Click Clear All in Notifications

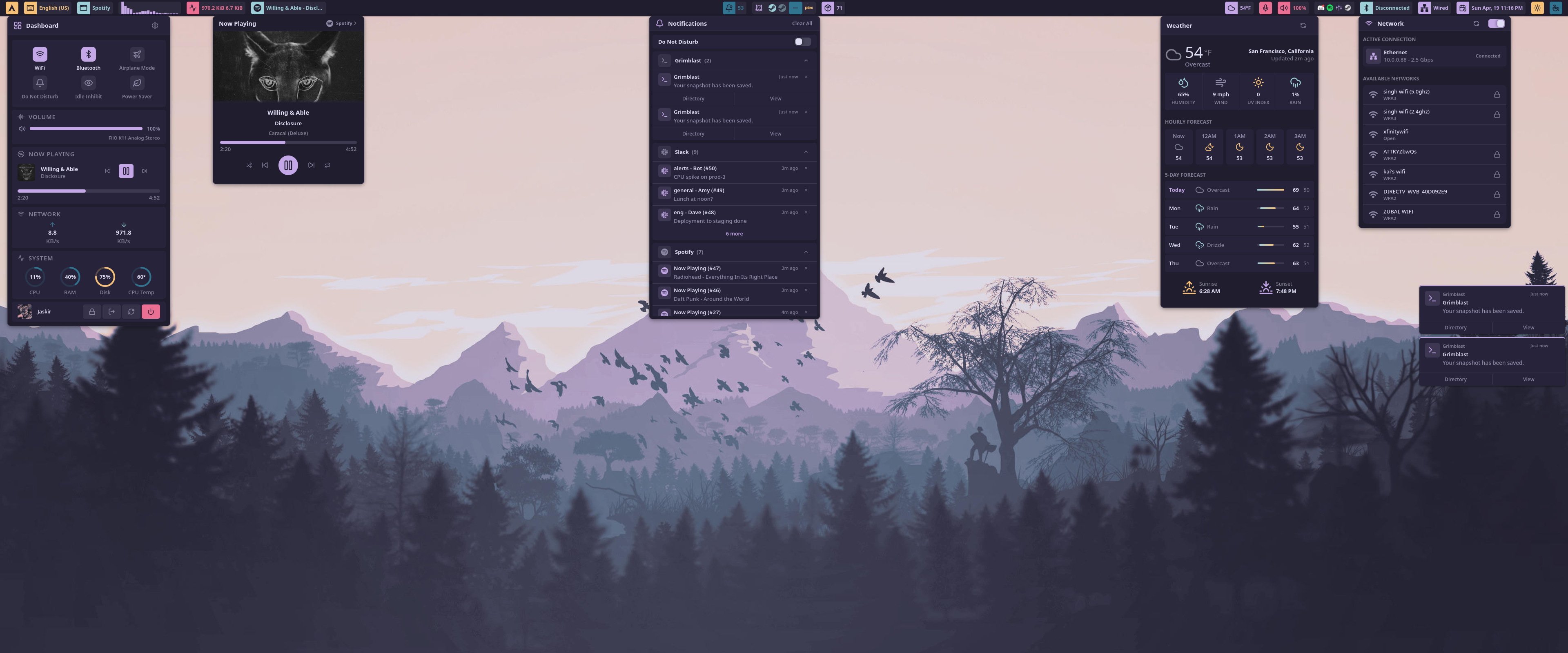coord(802,24)
